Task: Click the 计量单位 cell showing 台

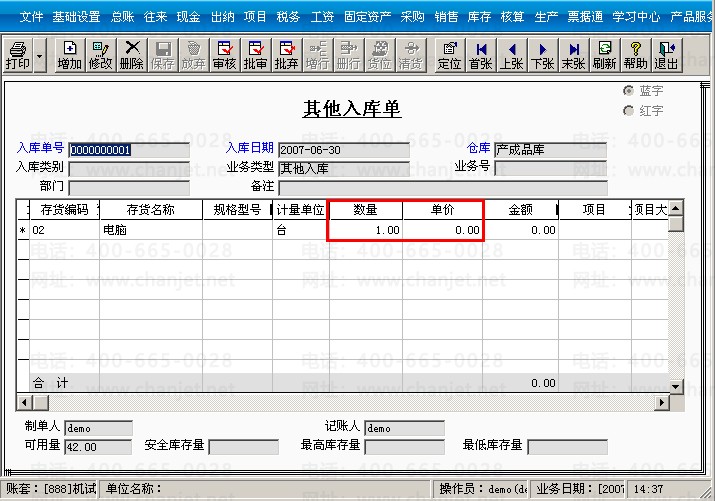Action: coord(301,230)
